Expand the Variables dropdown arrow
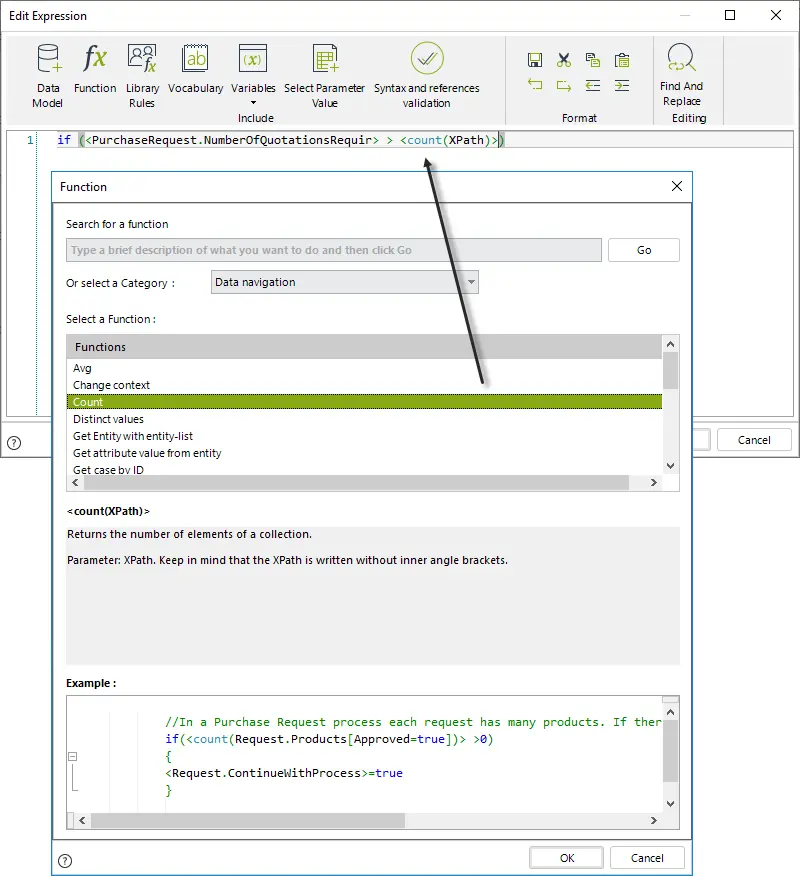The height and width of the screenshot is (876, 800). (253, 103)
